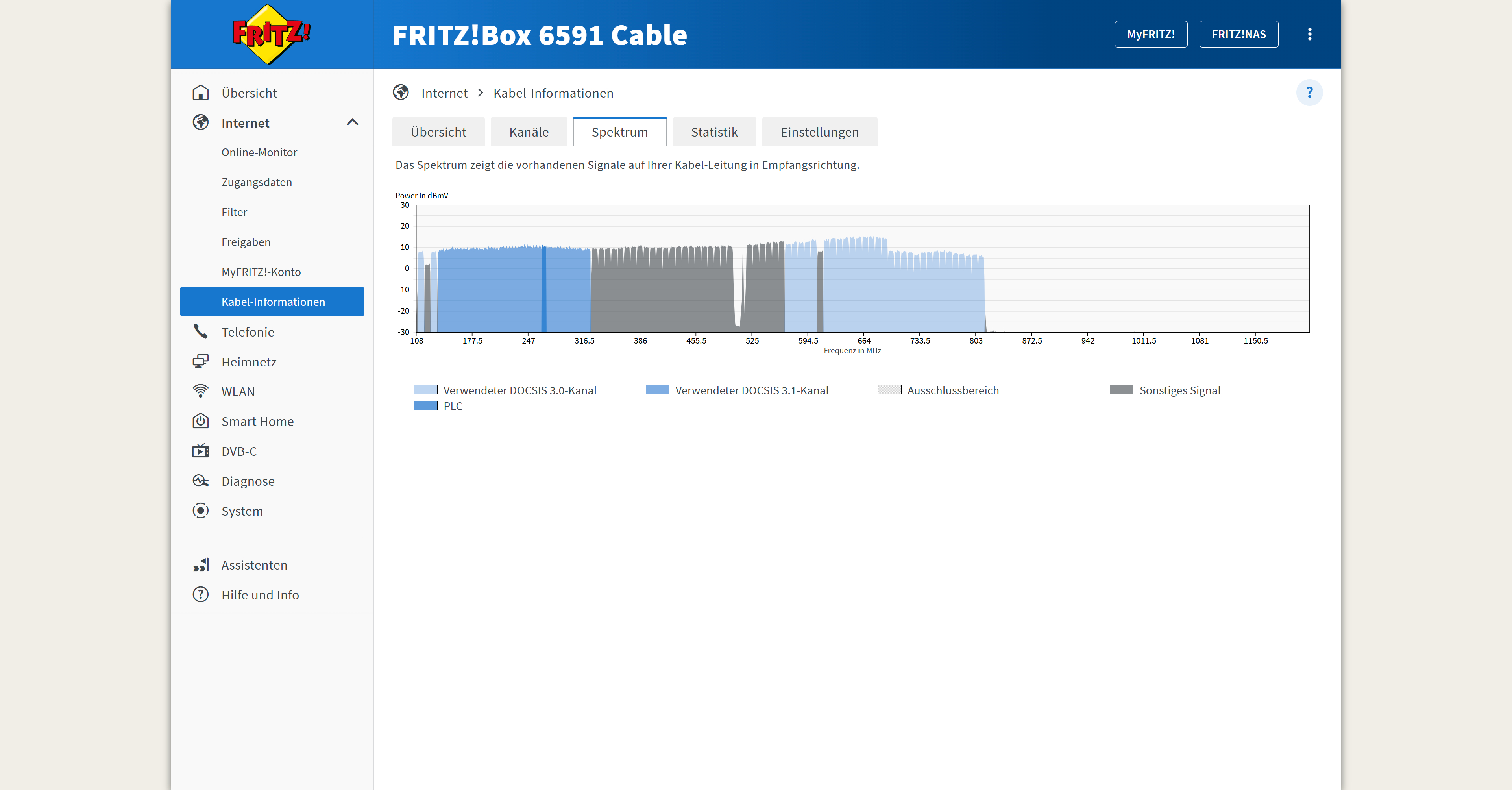Click the FRITZ! logo
The width and height of the screenshot is (1512, 790).
pyautogui.click(x=271, y=34)
